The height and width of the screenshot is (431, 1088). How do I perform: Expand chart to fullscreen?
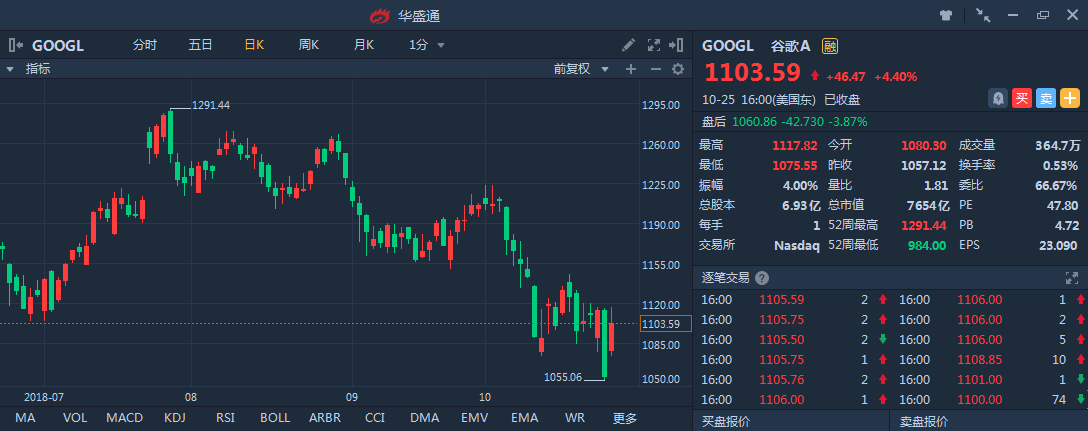click(x=654, y=45)
